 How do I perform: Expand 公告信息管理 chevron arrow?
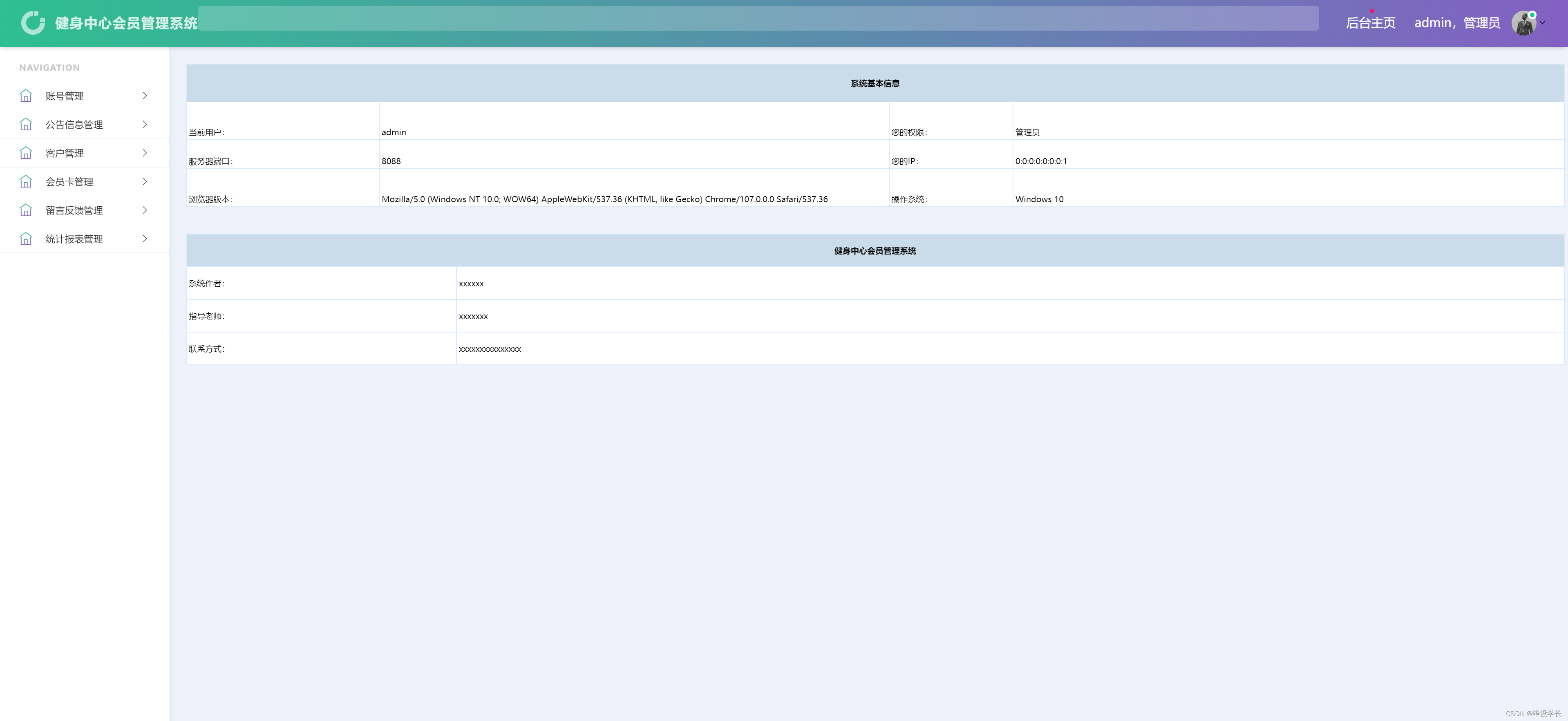point(145,125)
